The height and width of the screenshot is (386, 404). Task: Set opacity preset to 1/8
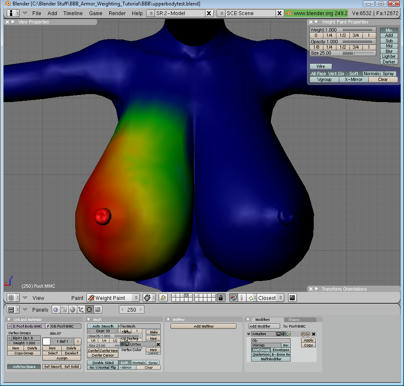click(x=316, y=47)
